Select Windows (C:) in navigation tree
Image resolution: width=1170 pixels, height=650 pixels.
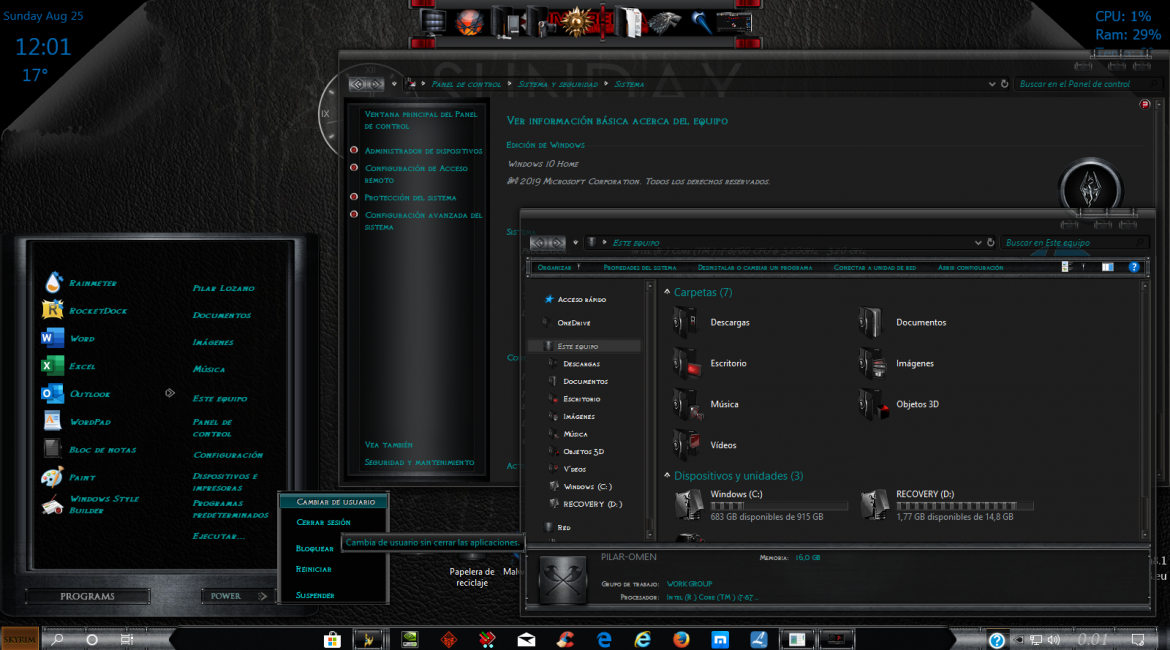(587, 487)
